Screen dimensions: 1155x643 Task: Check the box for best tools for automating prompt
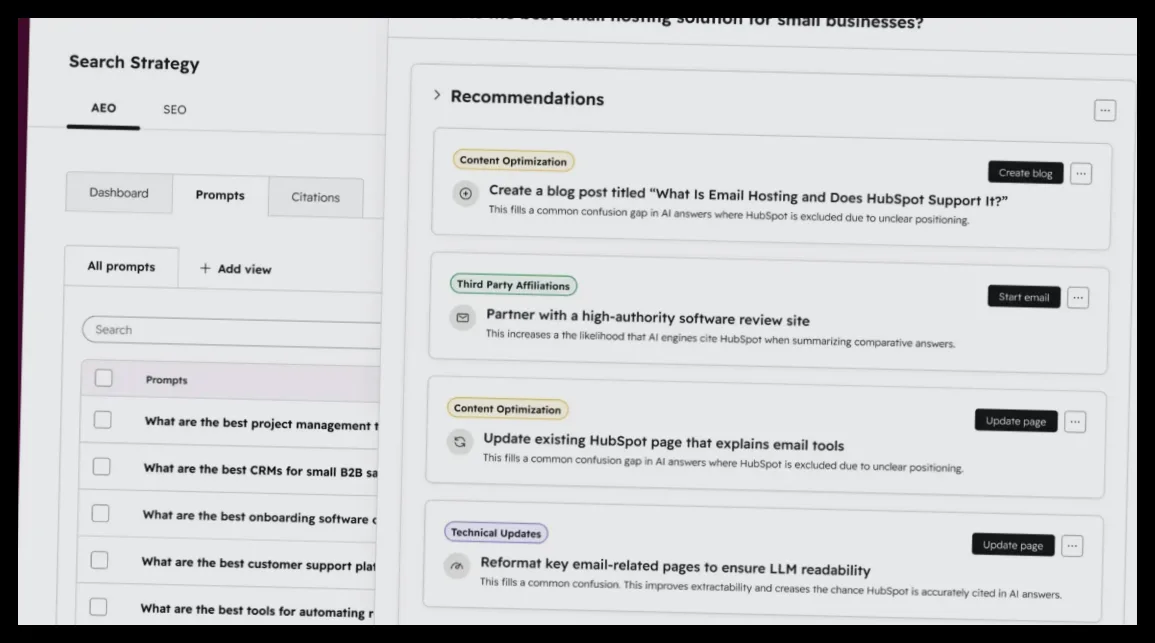pyautogui.click(x=98, y=607)
